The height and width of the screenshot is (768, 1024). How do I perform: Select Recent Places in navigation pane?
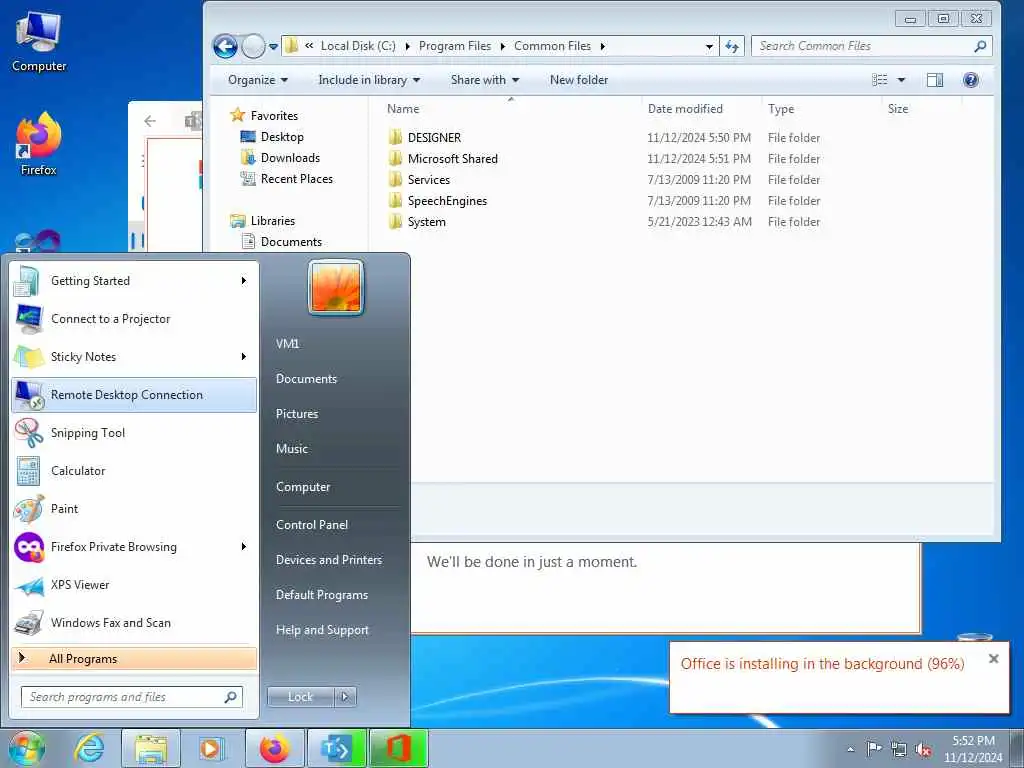click(x=296, y=178)
